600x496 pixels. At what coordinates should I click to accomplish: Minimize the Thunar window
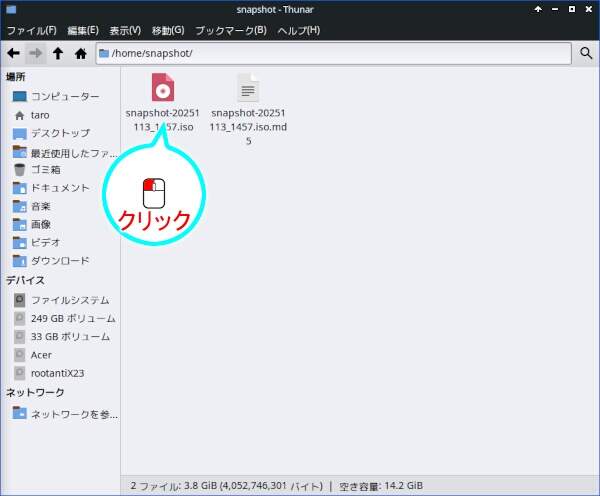[x=555, y=9]
